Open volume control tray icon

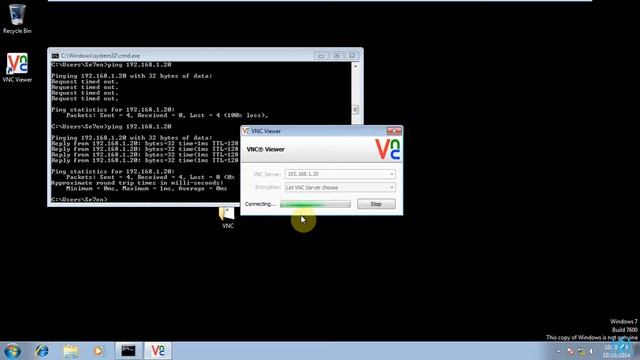tap(591, 351)
